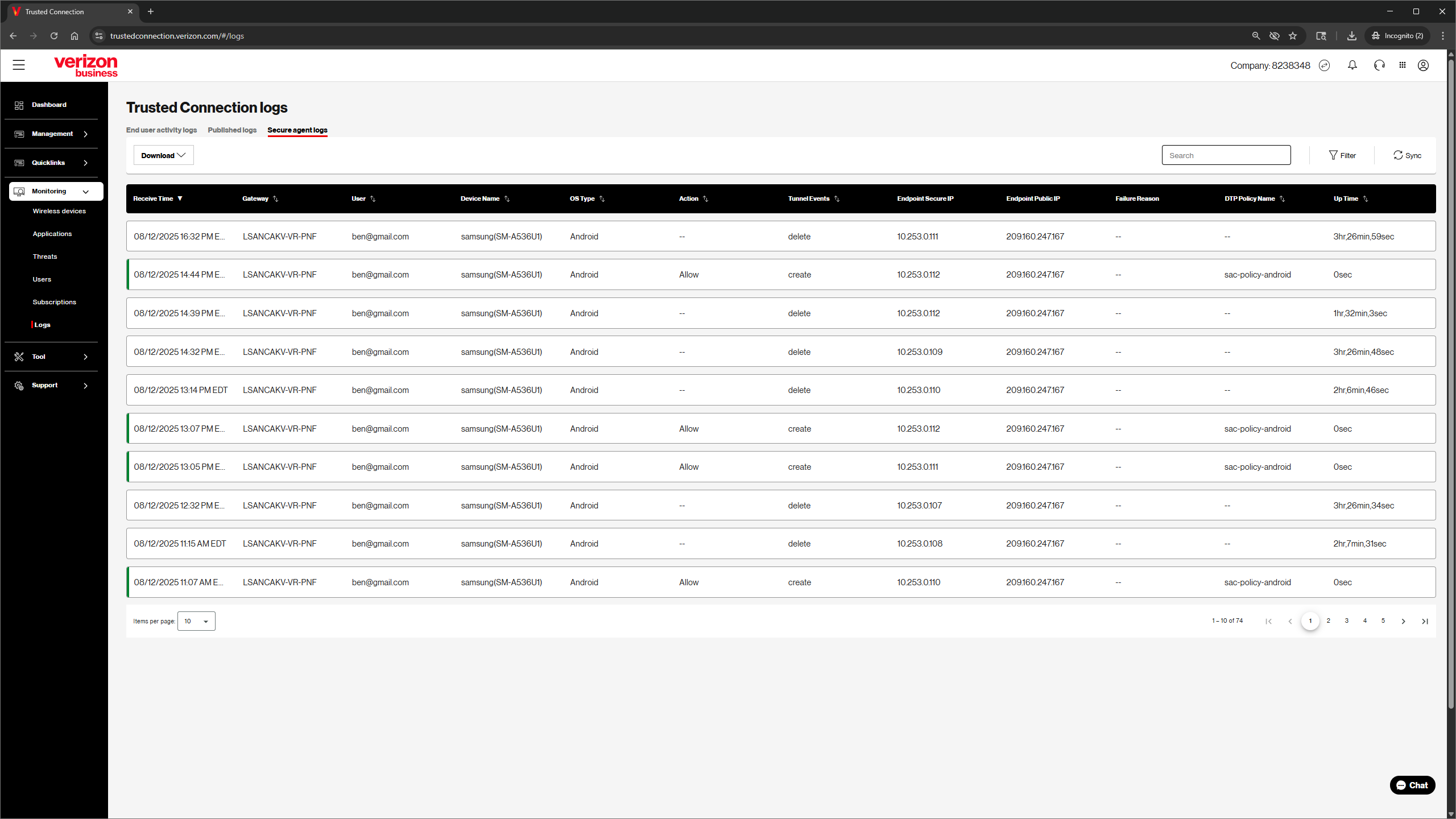Open Logs in sidebar
Screen dimensions: 1456x819
coord(42,325)
